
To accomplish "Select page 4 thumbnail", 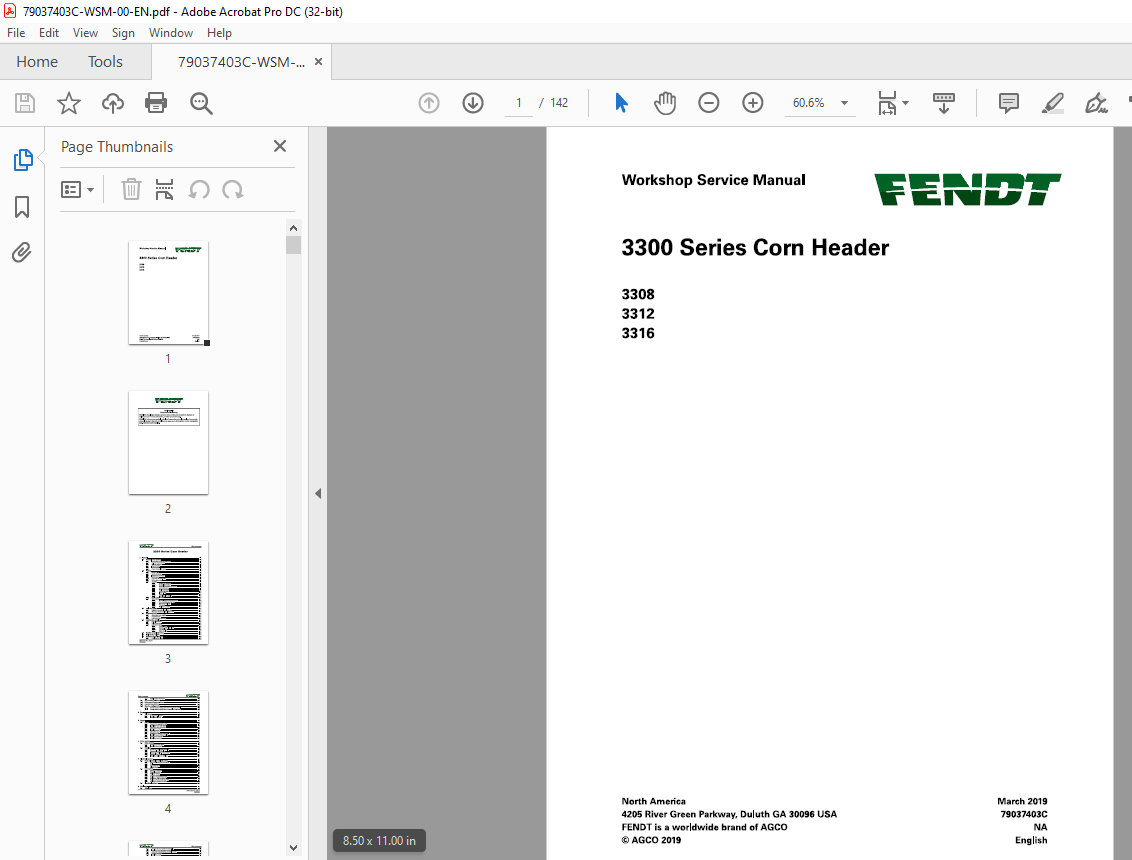I will [168, 743].
